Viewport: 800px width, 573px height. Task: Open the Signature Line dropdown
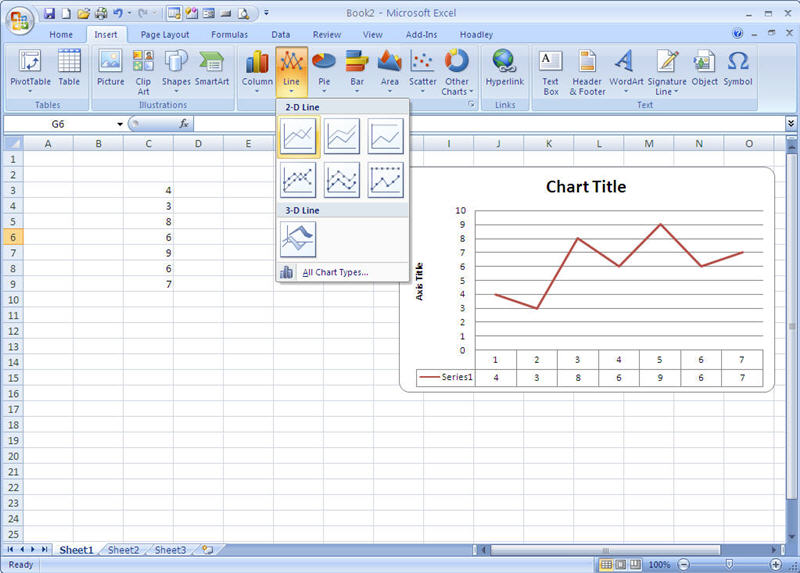[x=667, y=71]
